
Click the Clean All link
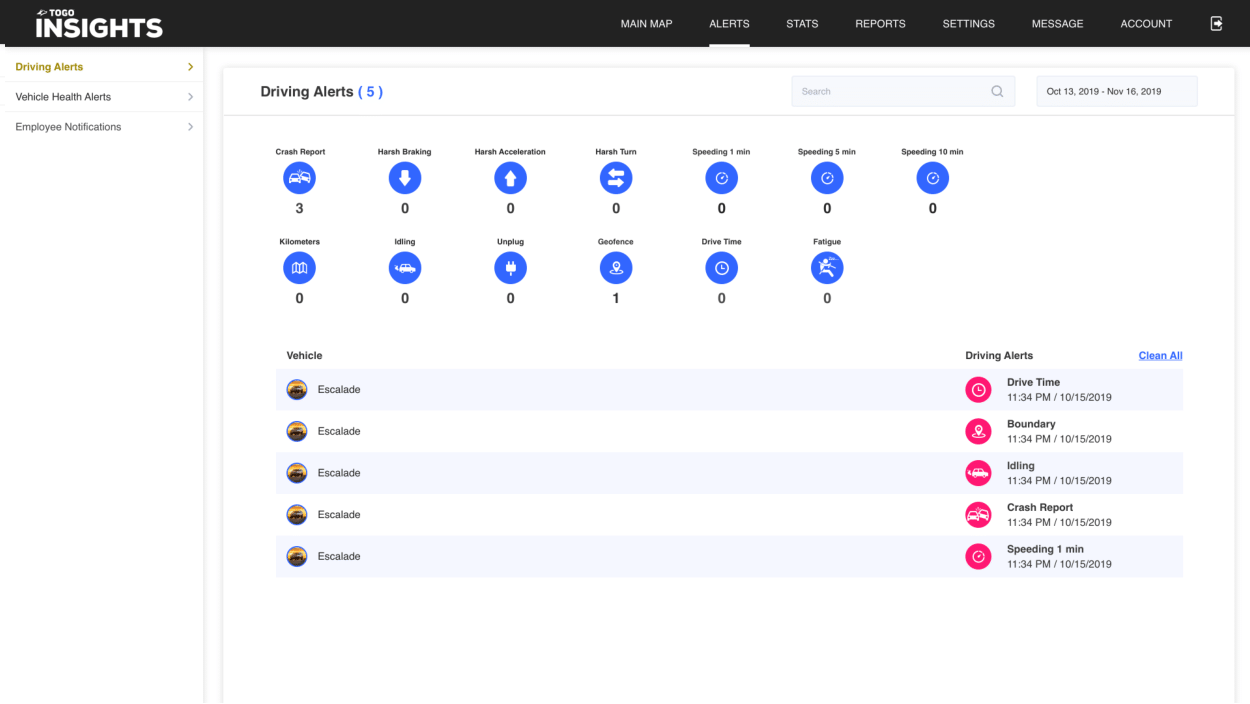(x=1160, y=356)
